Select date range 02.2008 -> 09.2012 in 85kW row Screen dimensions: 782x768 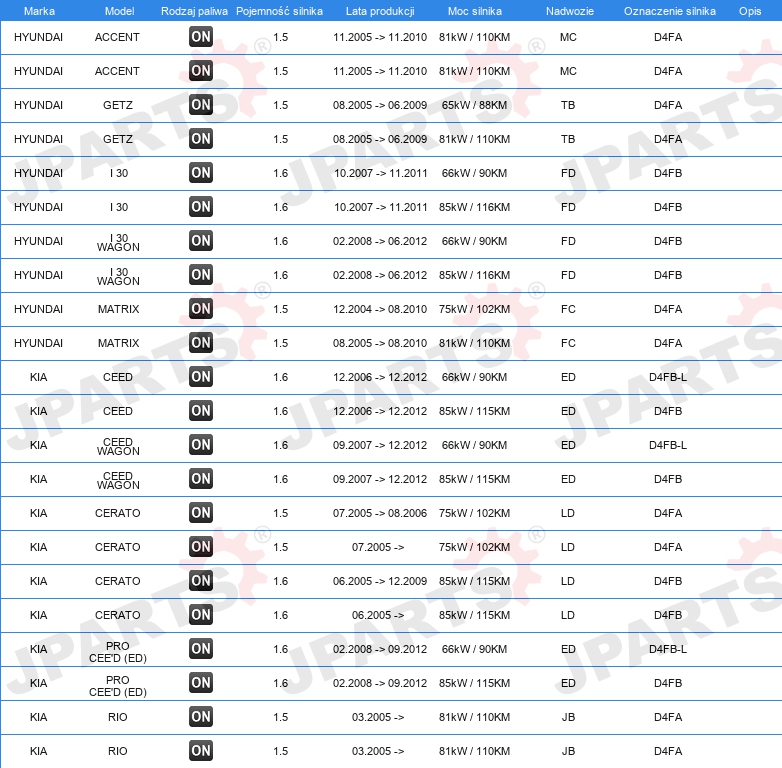(380, 683)
